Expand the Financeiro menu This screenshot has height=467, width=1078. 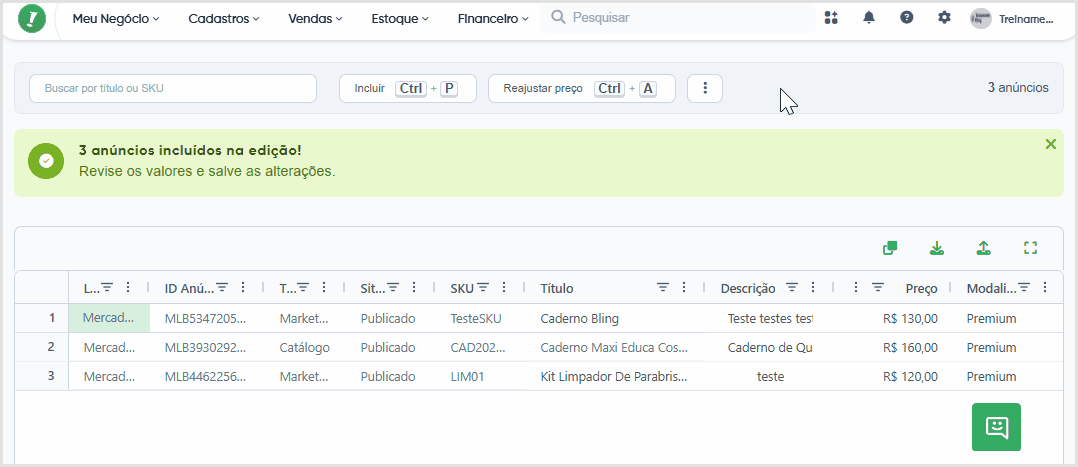point(494,19)
